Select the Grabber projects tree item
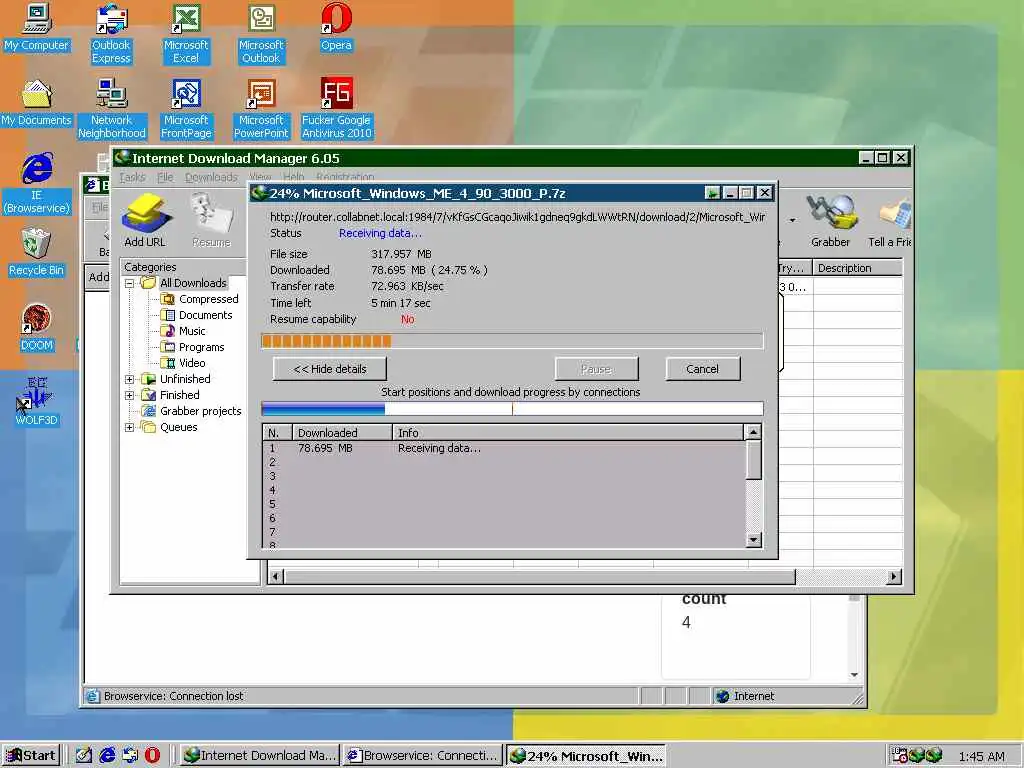 coord(192,411)
